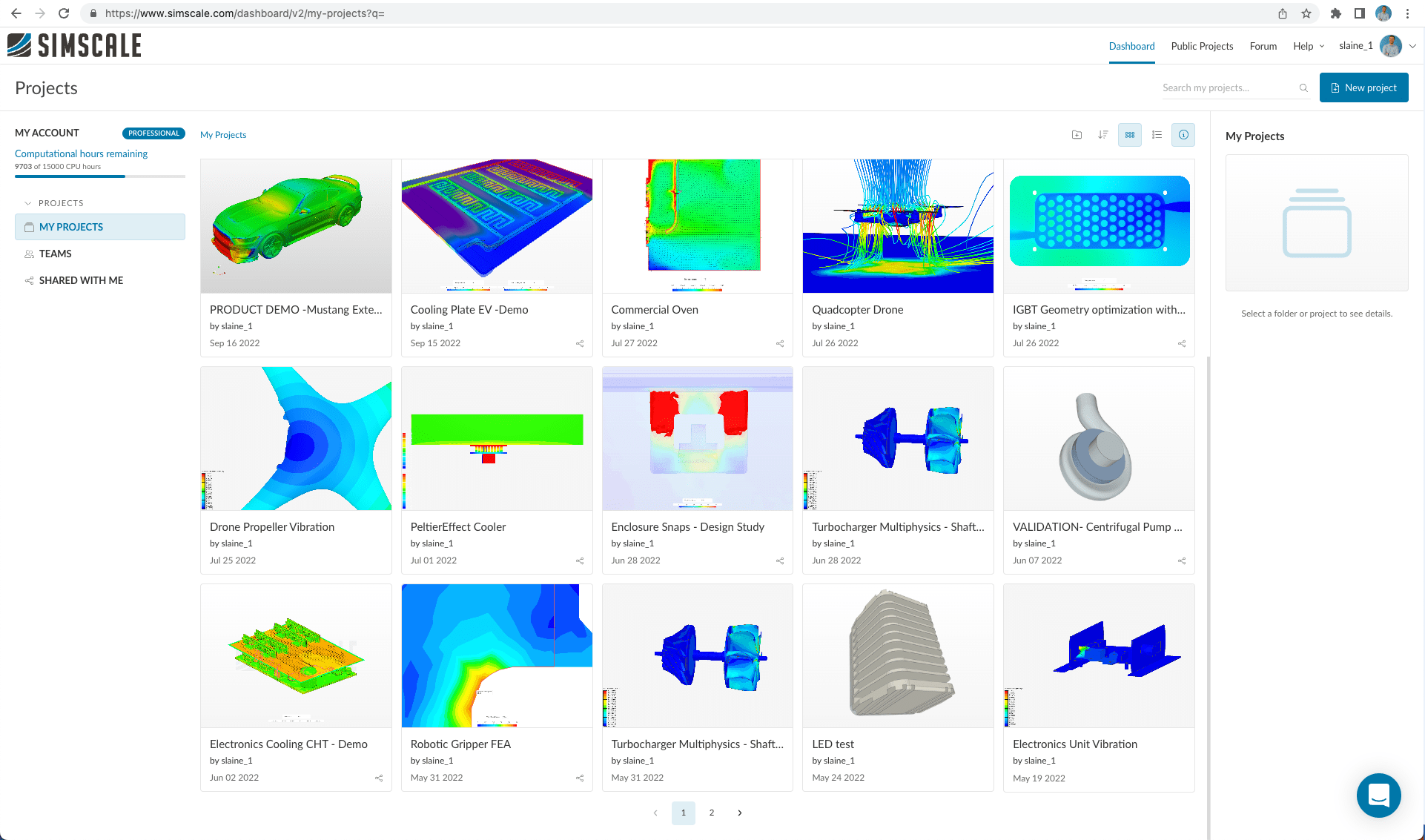The height and width of the screenshot is (840, 1425).
Task: Open the sort order options icon
Action: pyautogui.click(x=1103, y=135)
